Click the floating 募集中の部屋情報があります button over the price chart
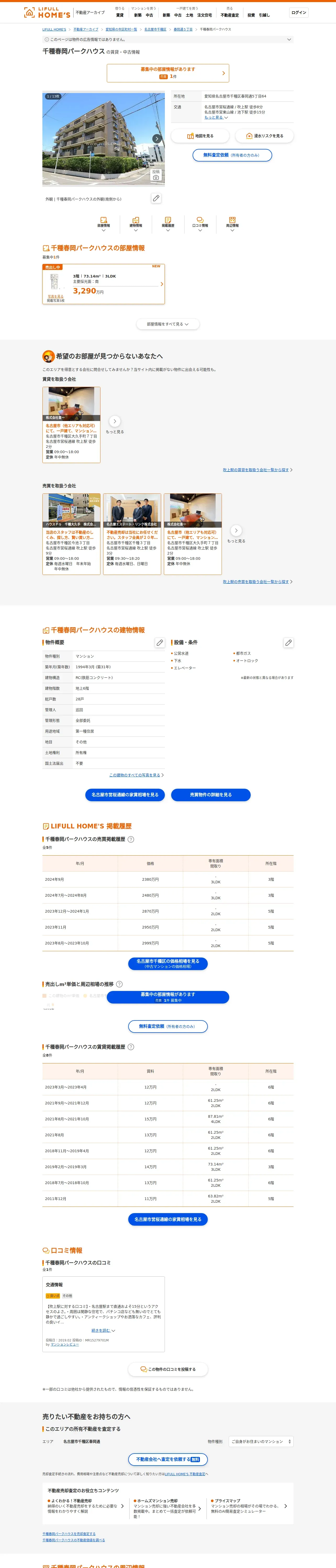 tap(168, 997)
